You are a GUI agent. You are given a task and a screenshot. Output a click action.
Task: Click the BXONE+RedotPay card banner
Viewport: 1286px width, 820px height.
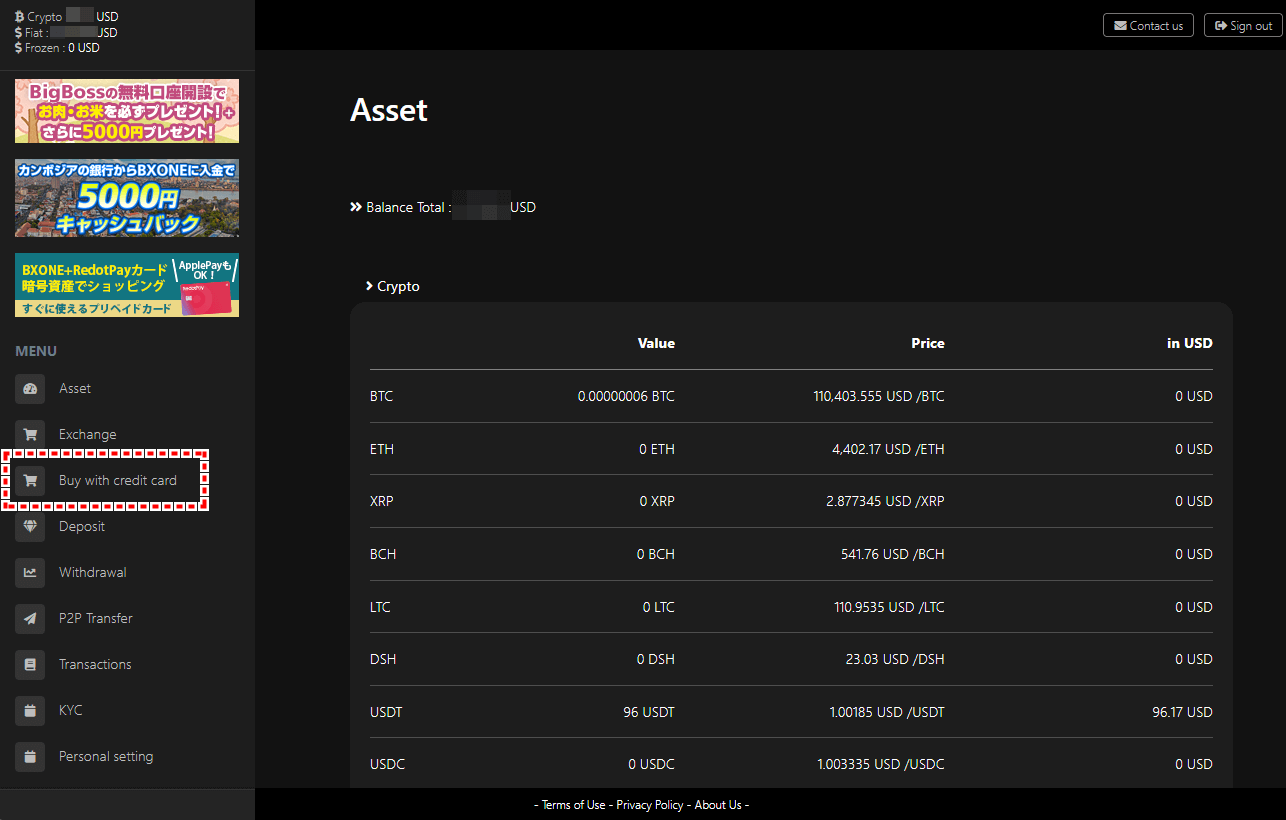(x=127, y=285)
